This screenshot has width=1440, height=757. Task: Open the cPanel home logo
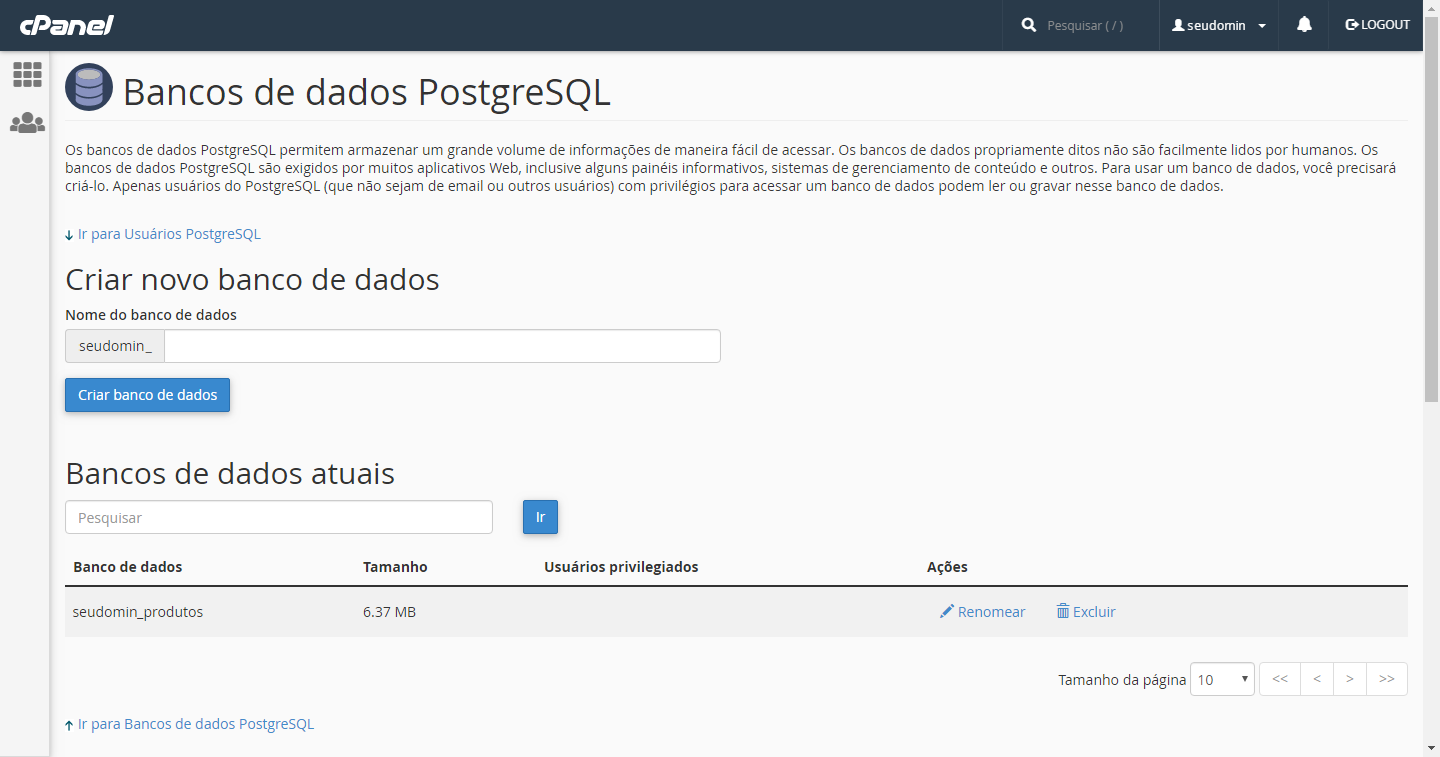tap(66, 25)
